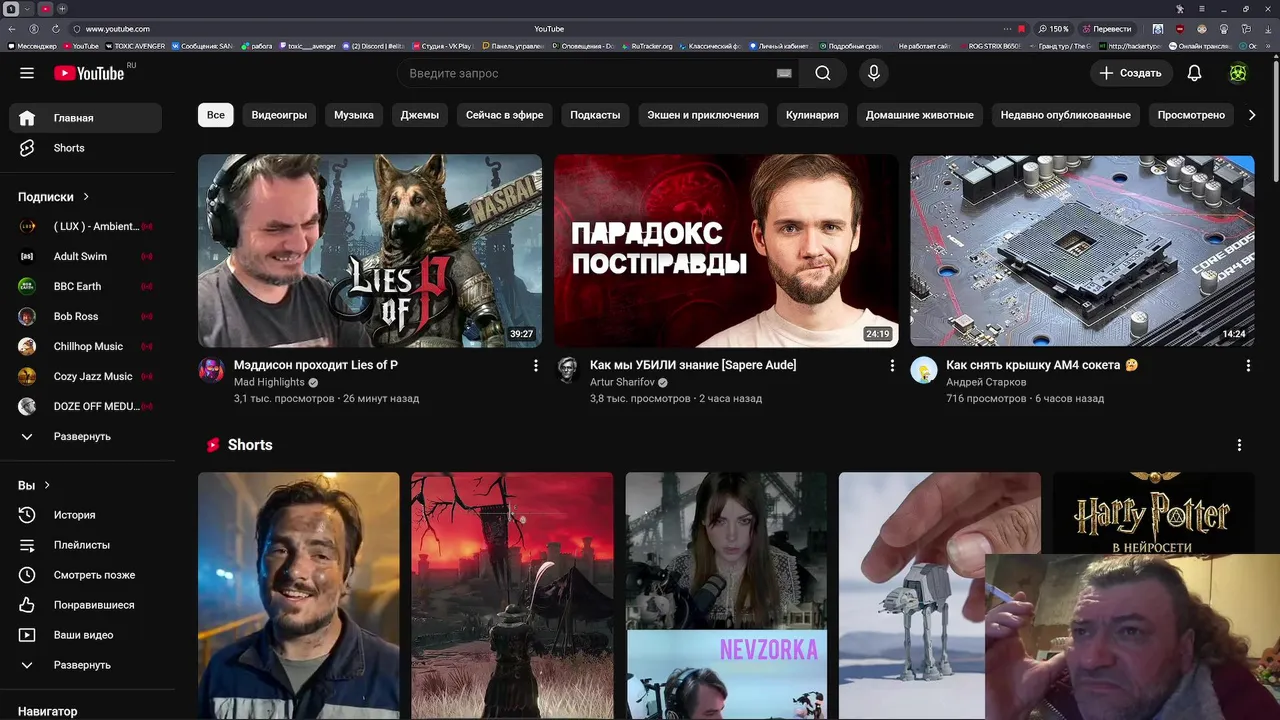Select the Экшен и приключения filter chip

click(x=703, y=115)
